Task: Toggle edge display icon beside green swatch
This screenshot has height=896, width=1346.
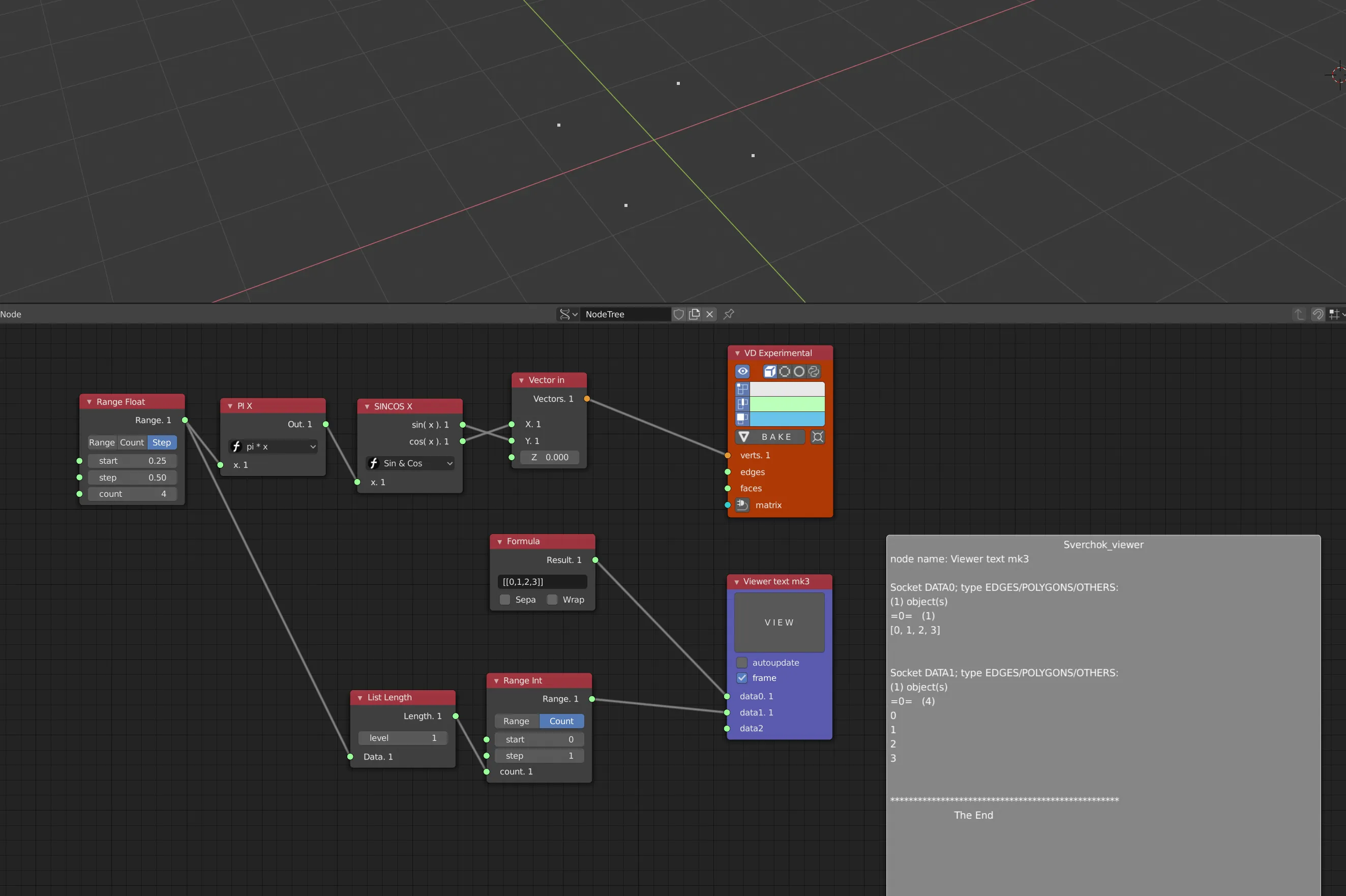Action: pos(742,404)
